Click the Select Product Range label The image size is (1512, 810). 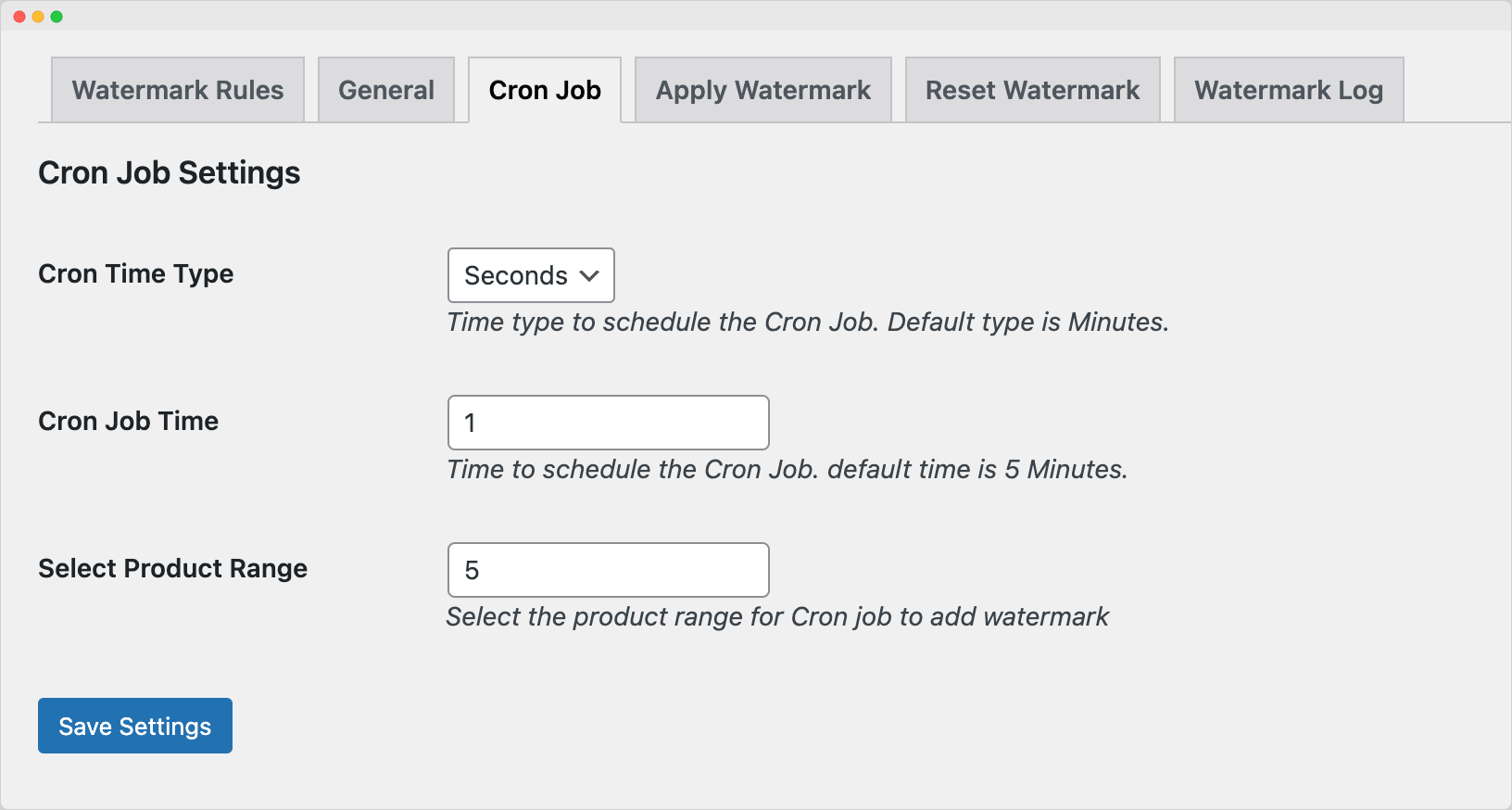pos(173,568)
